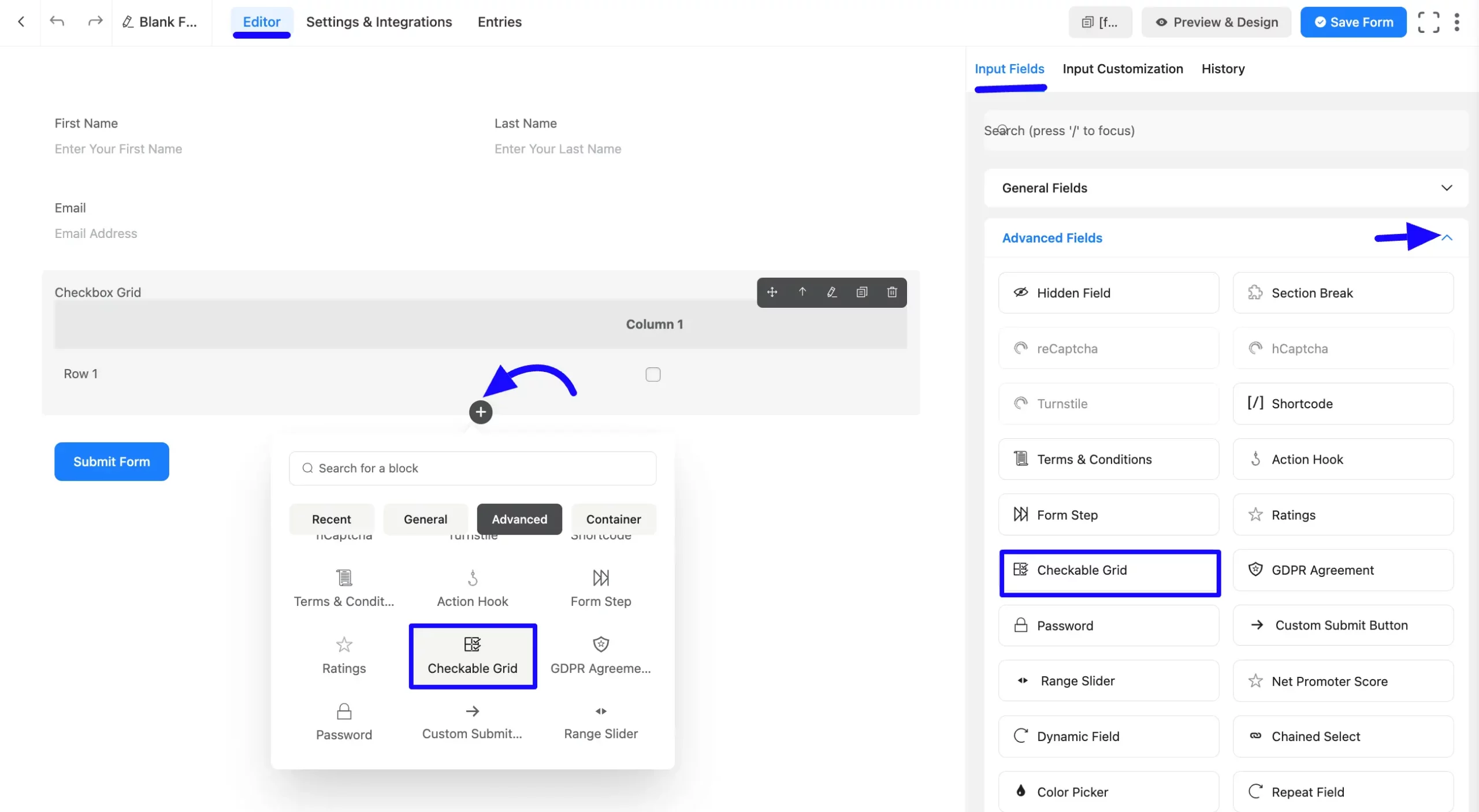Check the Row 1 Column 1 checkbox
1479x812 pixels.
pos(653,374)
